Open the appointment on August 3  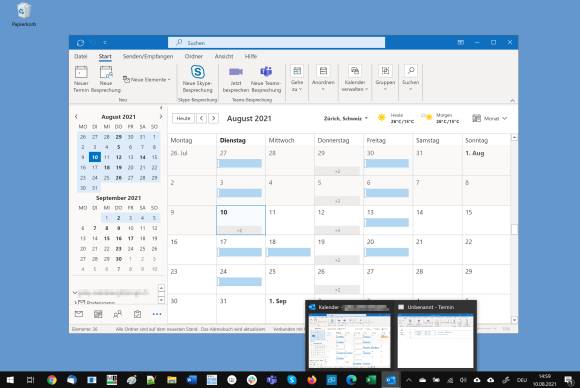tap(240, 193)
